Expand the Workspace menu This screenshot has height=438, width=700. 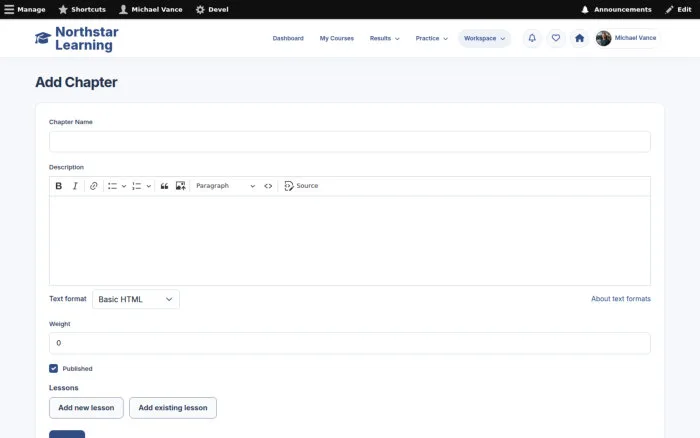[484, 38]
